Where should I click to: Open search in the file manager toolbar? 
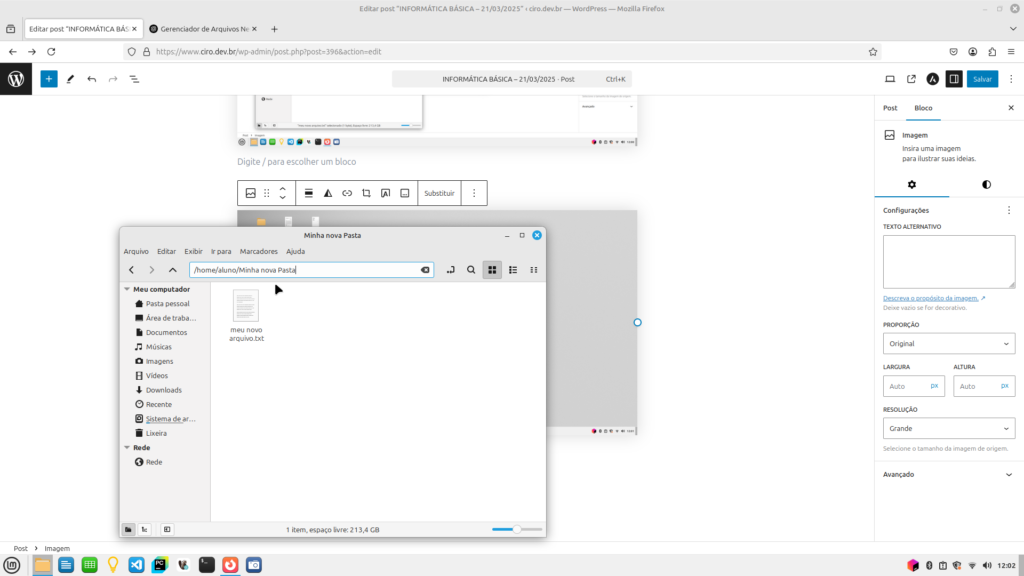pyautogui.click(x=471, y=270)
